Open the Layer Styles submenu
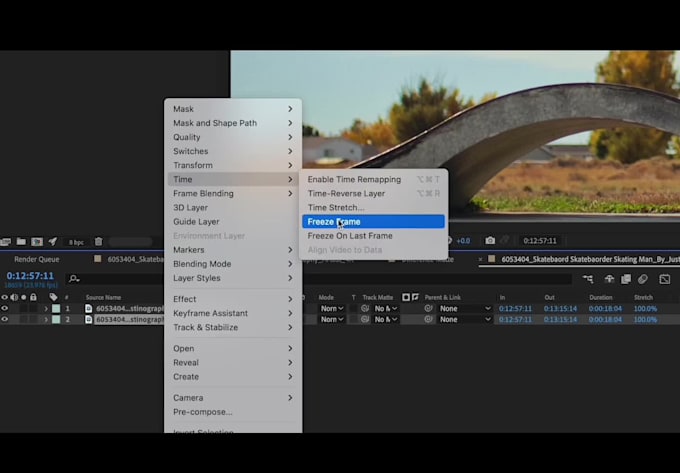 click(x=233, y=278)
